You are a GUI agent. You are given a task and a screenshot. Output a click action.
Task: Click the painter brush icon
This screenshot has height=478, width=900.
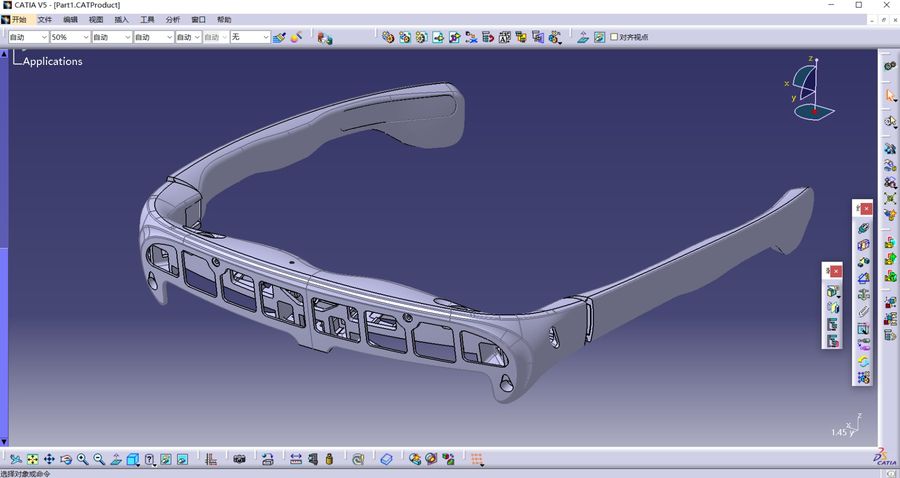(279, 37)
